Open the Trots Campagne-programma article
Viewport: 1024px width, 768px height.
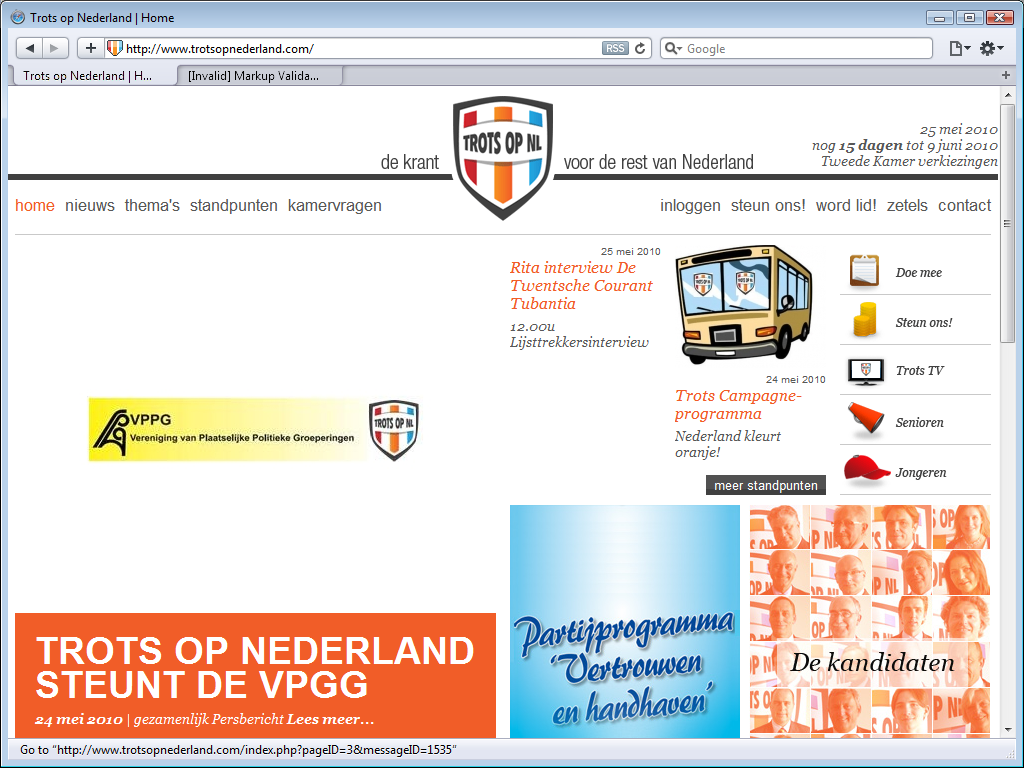[x=738, y=405]
